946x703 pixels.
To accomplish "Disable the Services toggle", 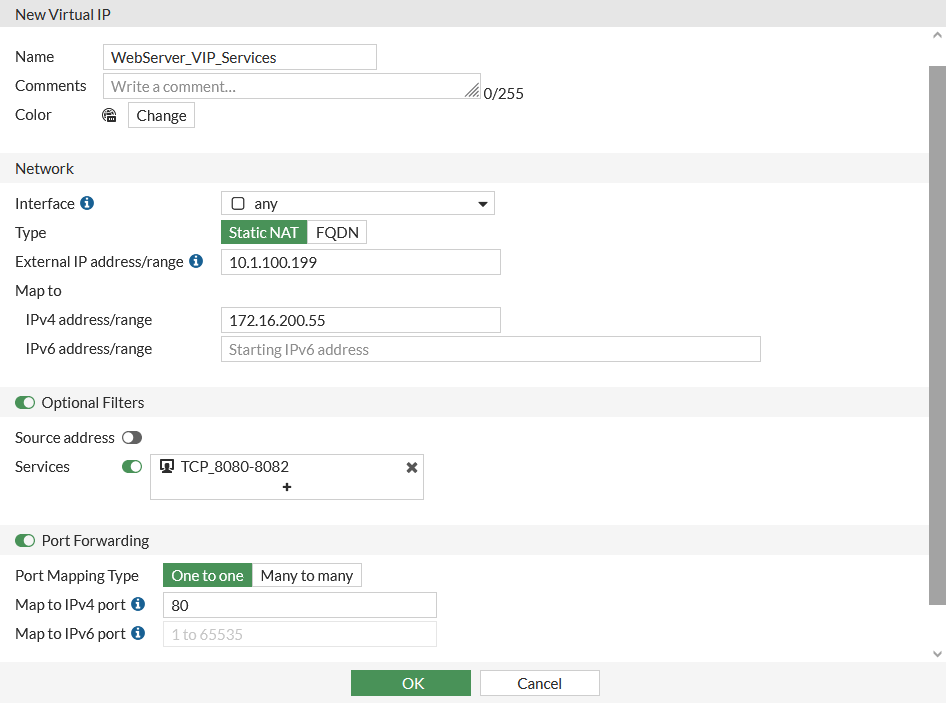I will 132,466.
